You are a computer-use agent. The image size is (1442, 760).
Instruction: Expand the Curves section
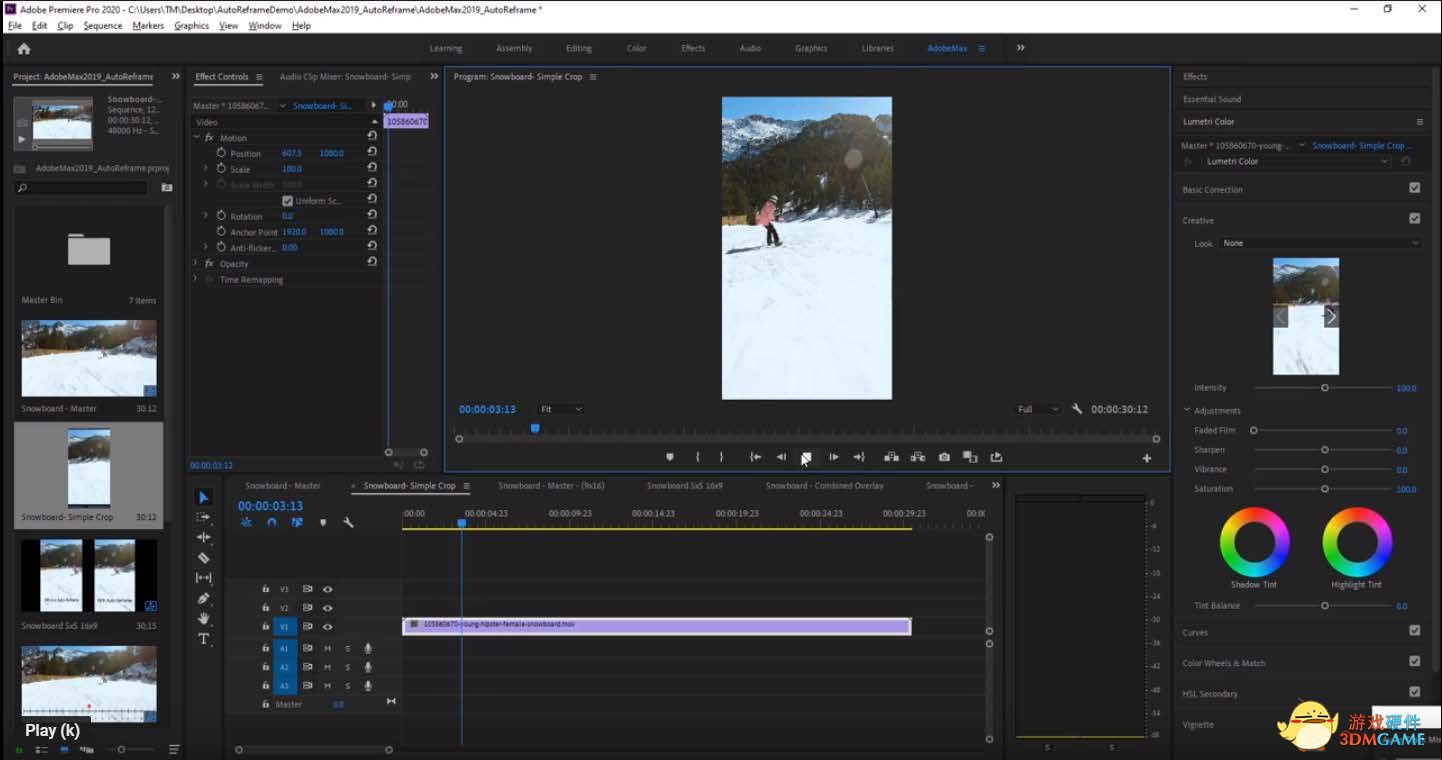[1195, 632]
